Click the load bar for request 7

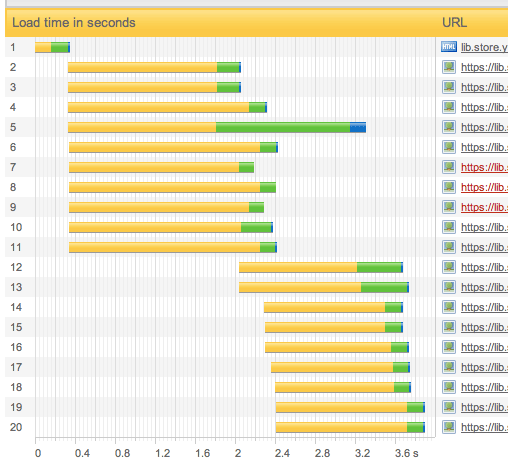click(x=161, y=167)
